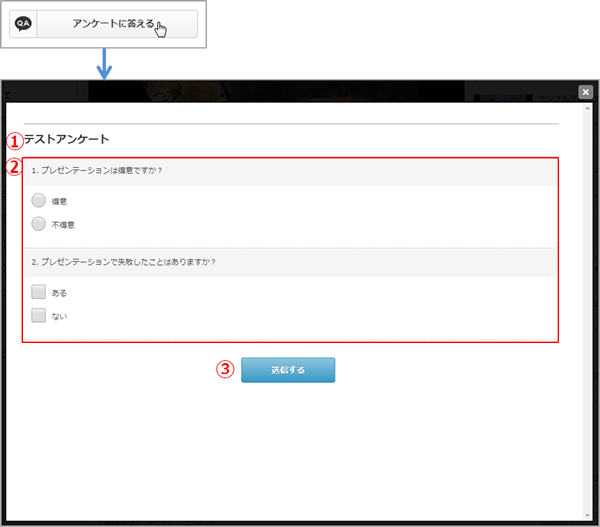Image resolution: width=600 pixels, height=527 pixels.
Task: Click the QA speech bubble icon
Action: (x=23, y=24)
